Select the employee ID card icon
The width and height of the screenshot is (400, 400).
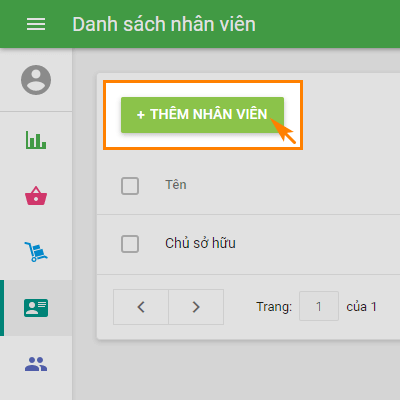(x=36, y=308)
